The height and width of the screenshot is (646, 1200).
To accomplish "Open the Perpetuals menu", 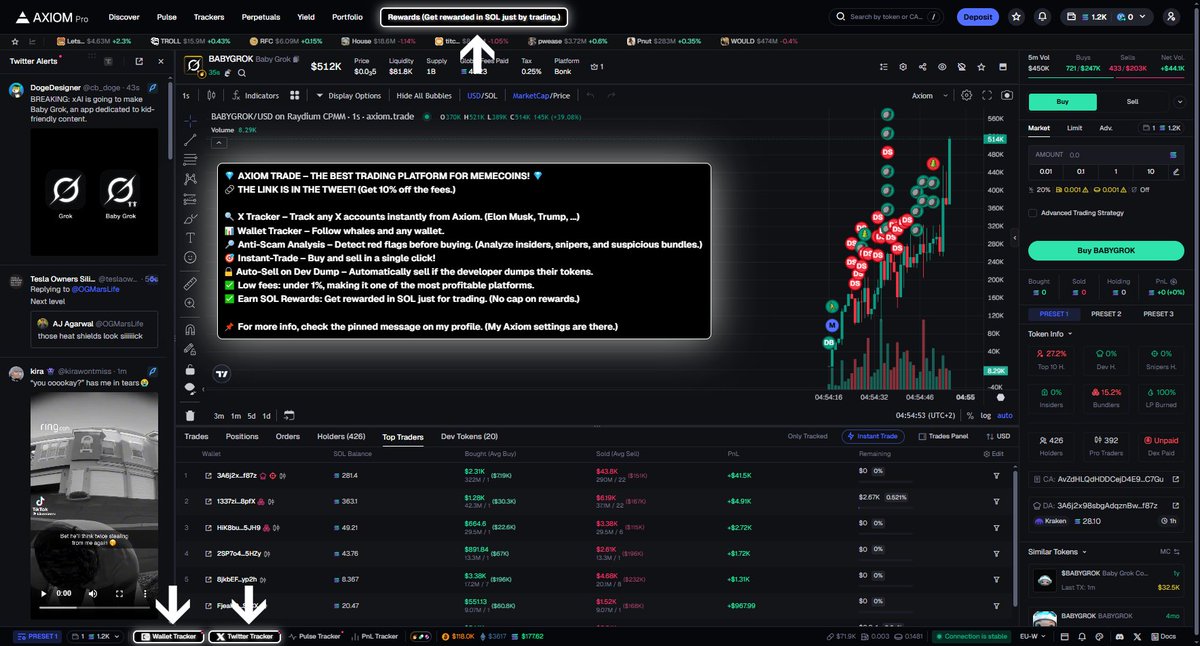I will (260, 17).
